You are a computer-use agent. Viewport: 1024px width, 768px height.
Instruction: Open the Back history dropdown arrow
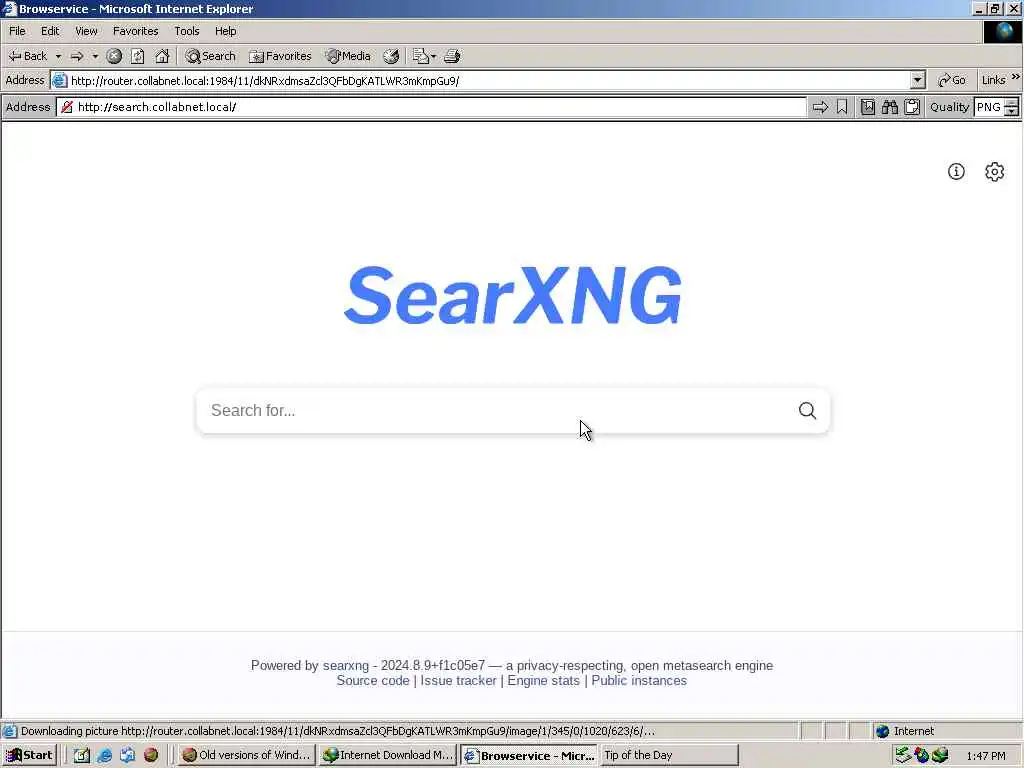[x=58, y=56]
